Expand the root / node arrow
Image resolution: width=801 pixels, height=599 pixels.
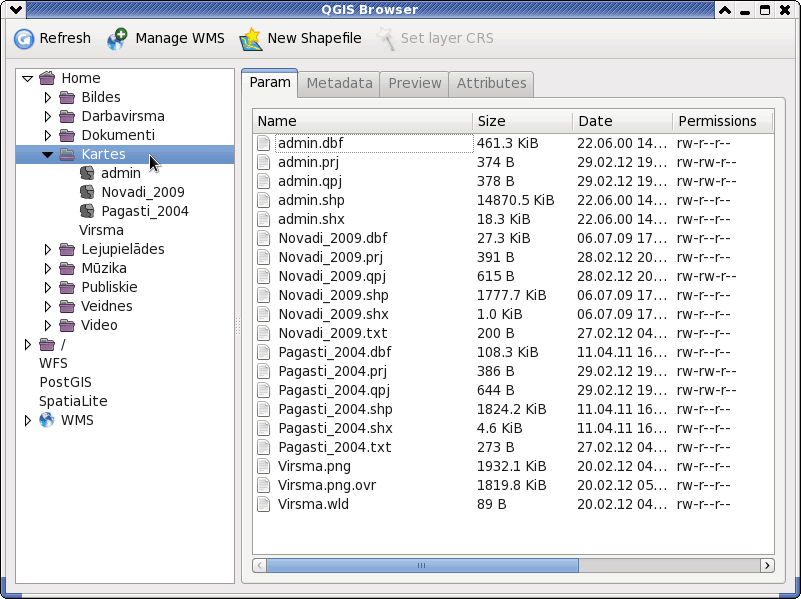(x=28, y=345)
